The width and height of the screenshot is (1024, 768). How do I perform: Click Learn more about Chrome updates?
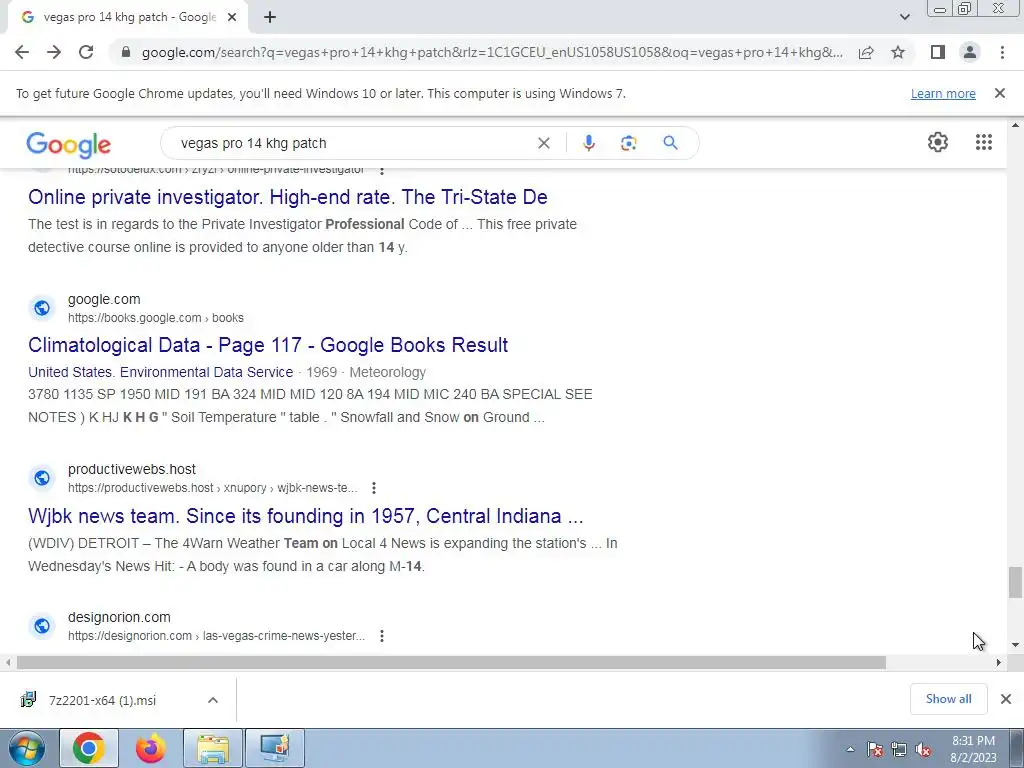click(x=943, y=93)
